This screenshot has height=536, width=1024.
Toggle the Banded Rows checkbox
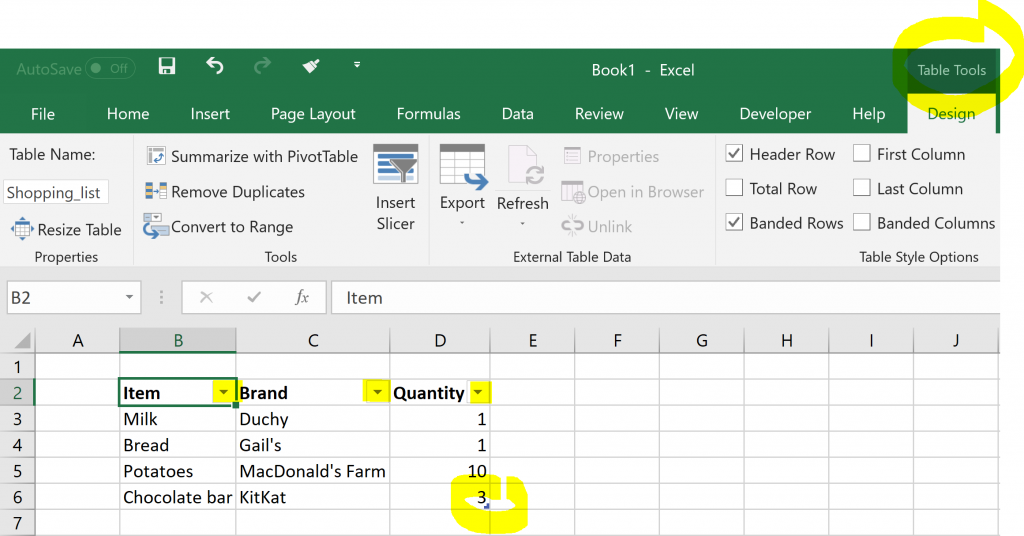734,223
